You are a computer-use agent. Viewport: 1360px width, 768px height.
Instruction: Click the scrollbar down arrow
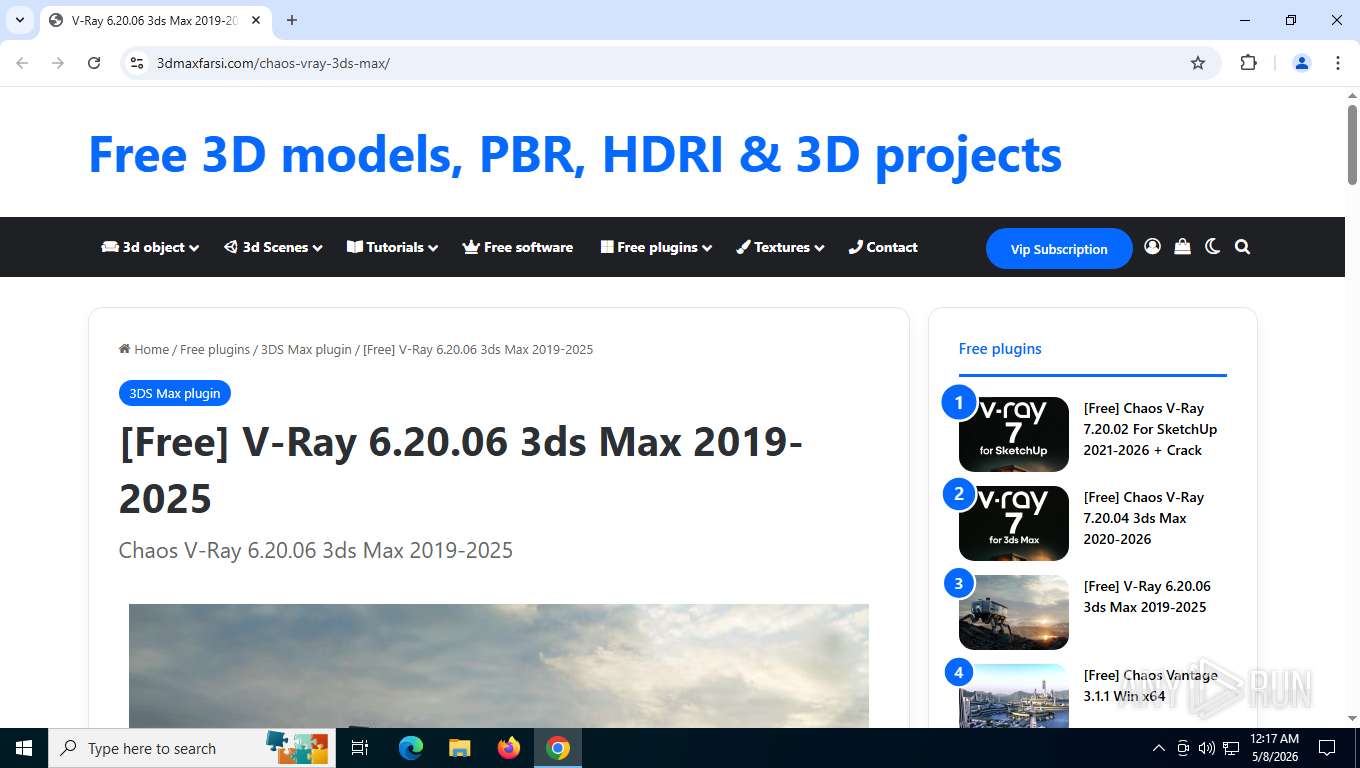point(1352,718)
